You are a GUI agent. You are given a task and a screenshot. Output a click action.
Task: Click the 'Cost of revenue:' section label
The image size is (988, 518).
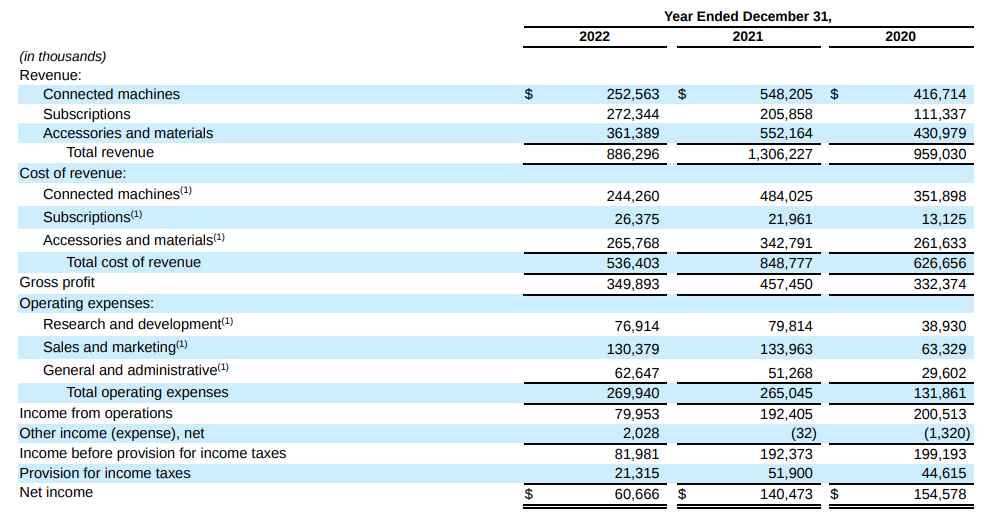click(72, 173)
